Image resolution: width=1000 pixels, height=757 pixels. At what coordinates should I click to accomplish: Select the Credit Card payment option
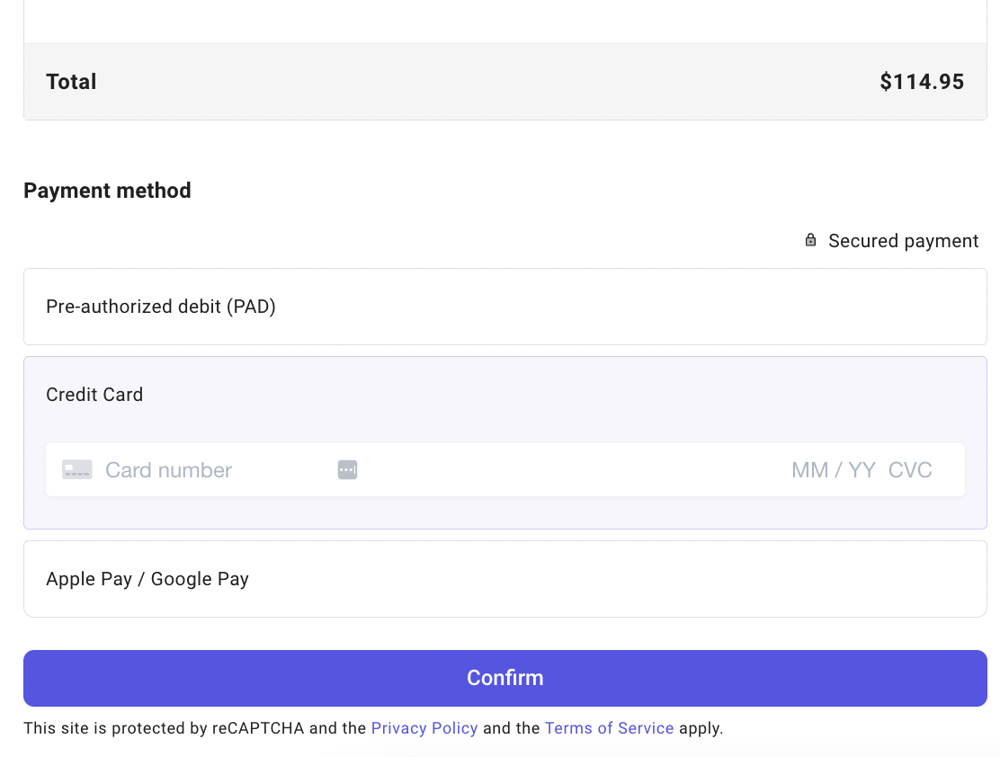(x=94, y=395)
